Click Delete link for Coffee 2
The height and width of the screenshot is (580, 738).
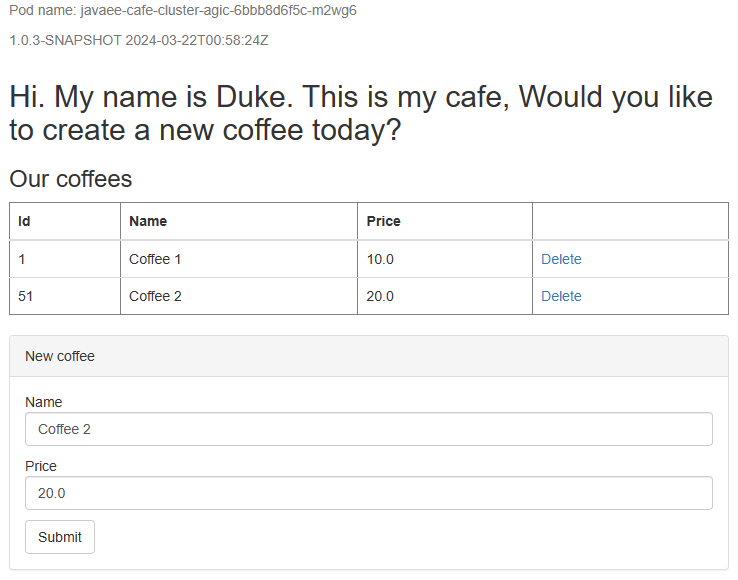pyautogui.click(x=561, y=296)
